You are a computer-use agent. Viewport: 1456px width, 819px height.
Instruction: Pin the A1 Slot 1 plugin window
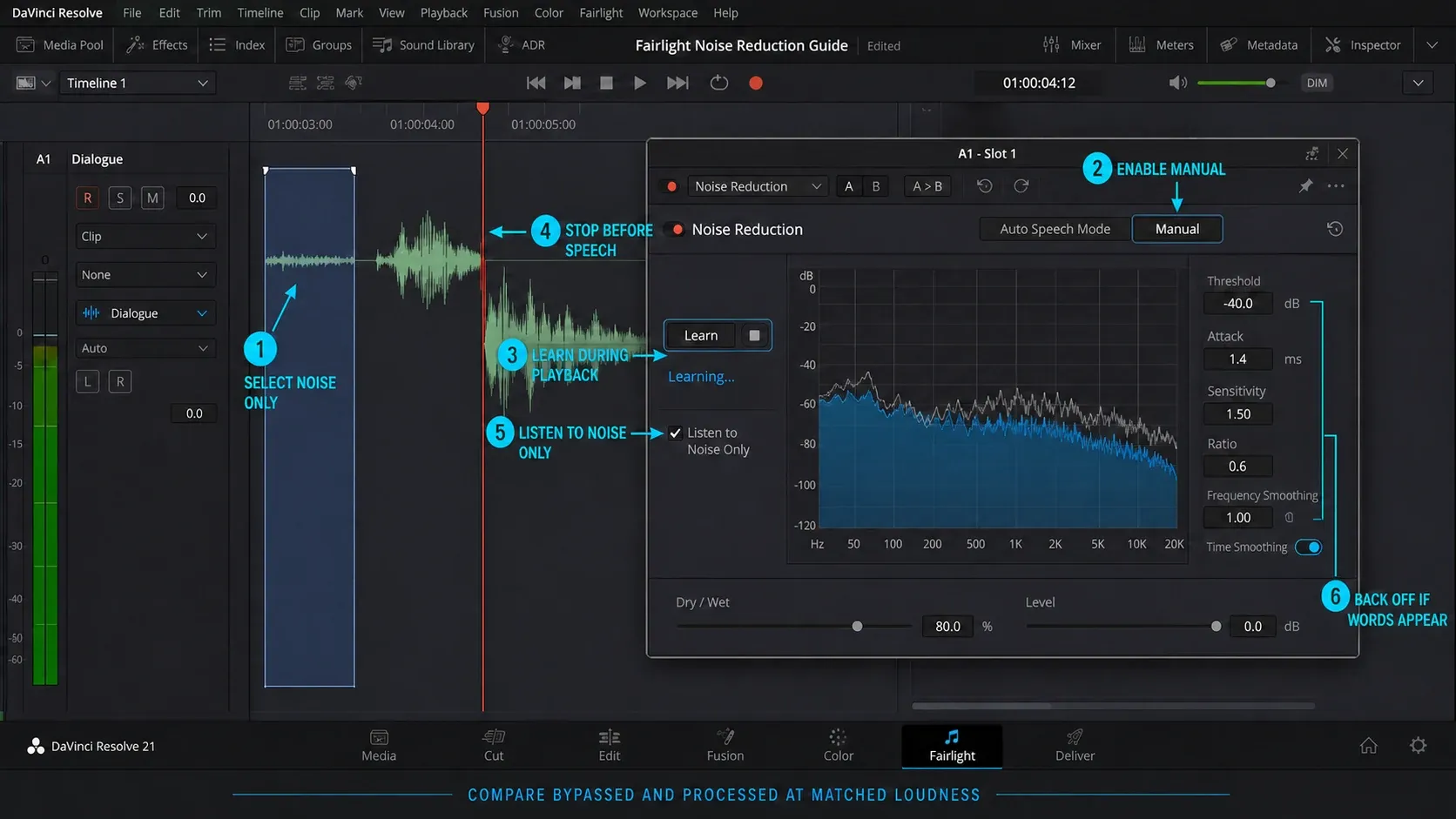tap(1305, 186)
